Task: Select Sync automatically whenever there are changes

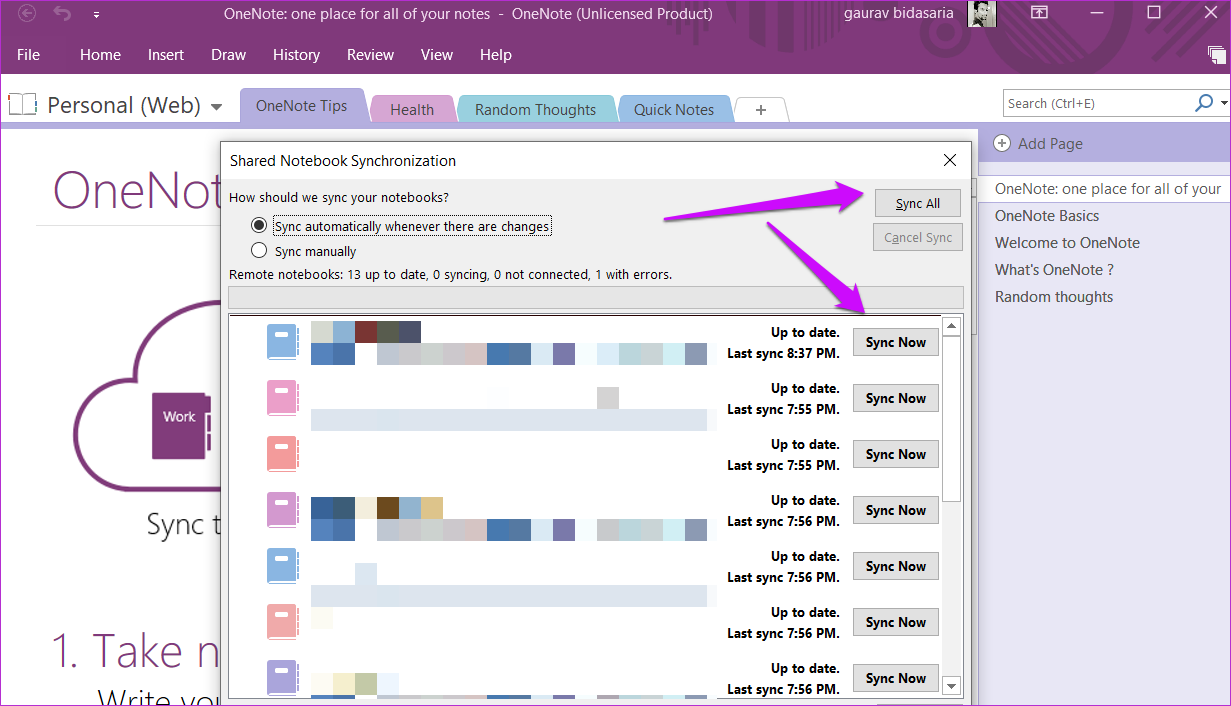Action: 259,225
